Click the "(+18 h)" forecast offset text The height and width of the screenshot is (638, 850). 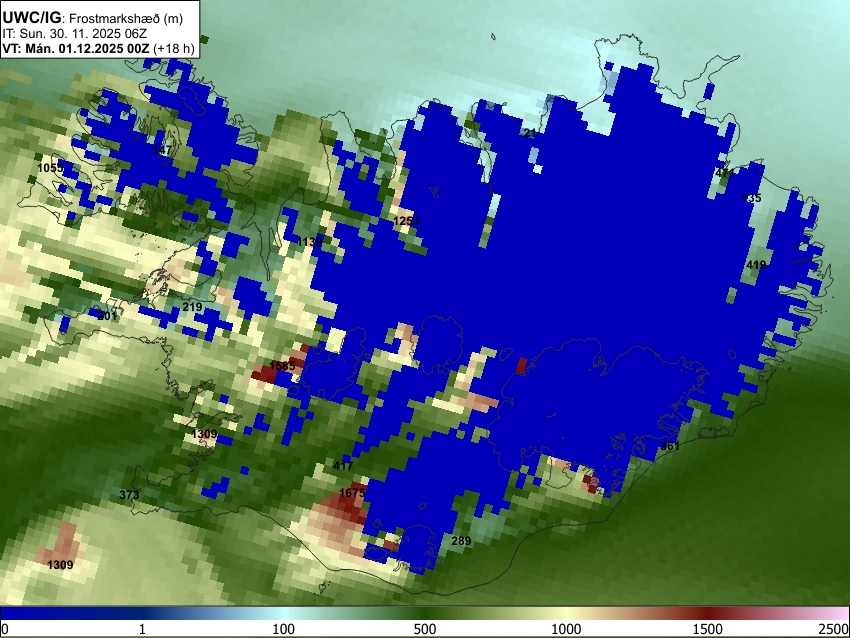click(x=173, y=48)
